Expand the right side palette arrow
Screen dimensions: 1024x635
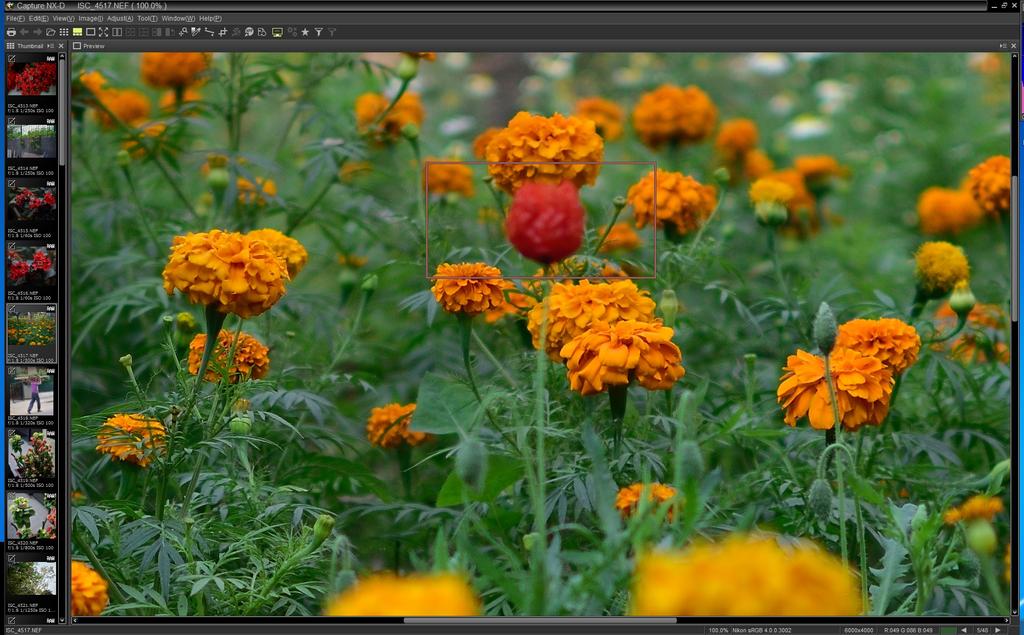[x=1002, y=46]
